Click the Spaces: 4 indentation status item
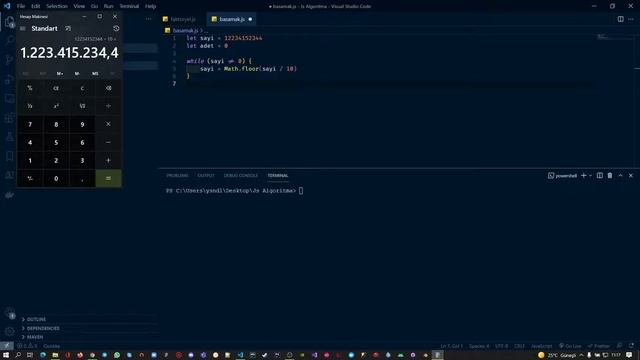The width and height of the screenshot is (640, 360). pyautogui.click(x=479, y=346)
